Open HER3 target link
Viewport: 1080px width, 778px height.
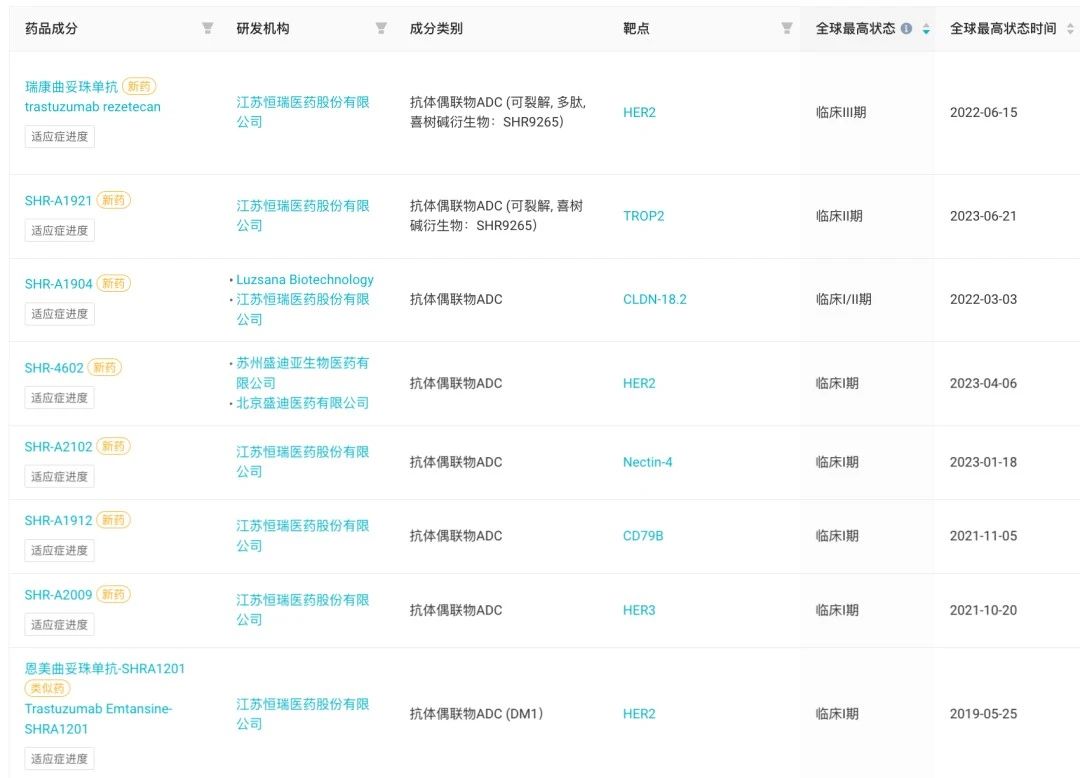(639, 610)
